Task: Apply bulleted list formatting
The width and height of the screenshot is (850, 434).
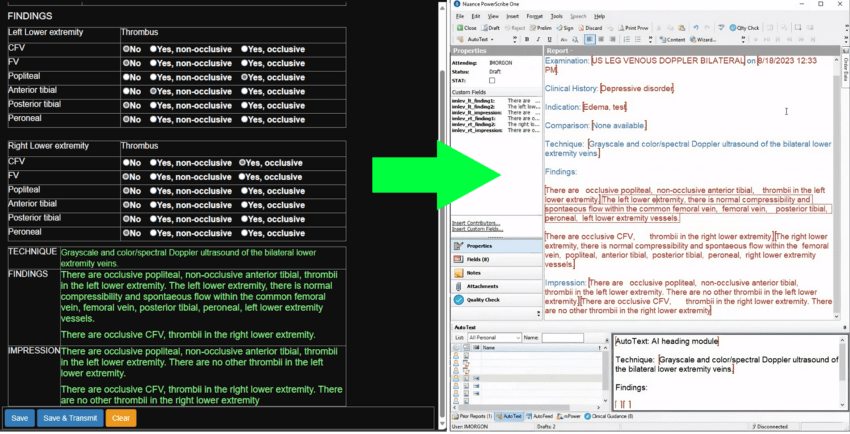Action: pyautogui.click(x=638, y=40)
